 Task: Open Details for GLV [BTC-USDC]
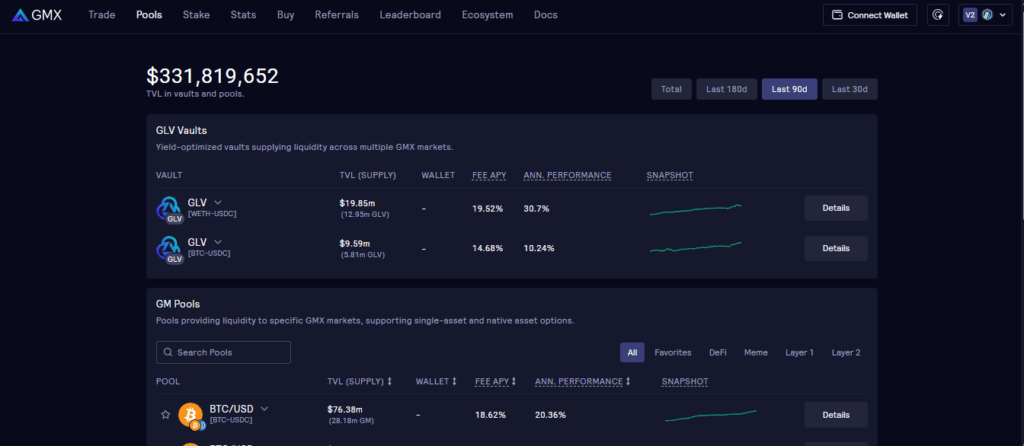tap(836, 248)
